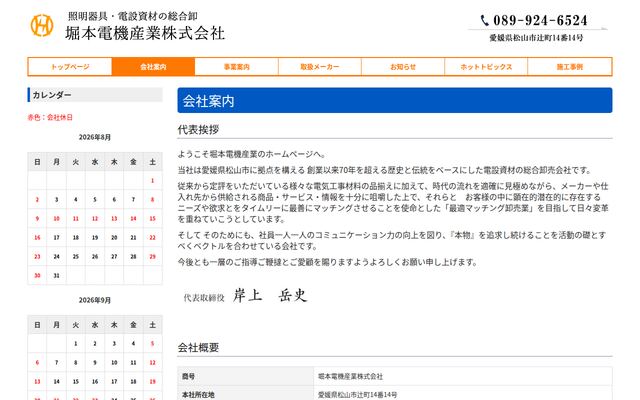
Task: Open the トップページ navigation tab
Action: [x=70, y=67]
